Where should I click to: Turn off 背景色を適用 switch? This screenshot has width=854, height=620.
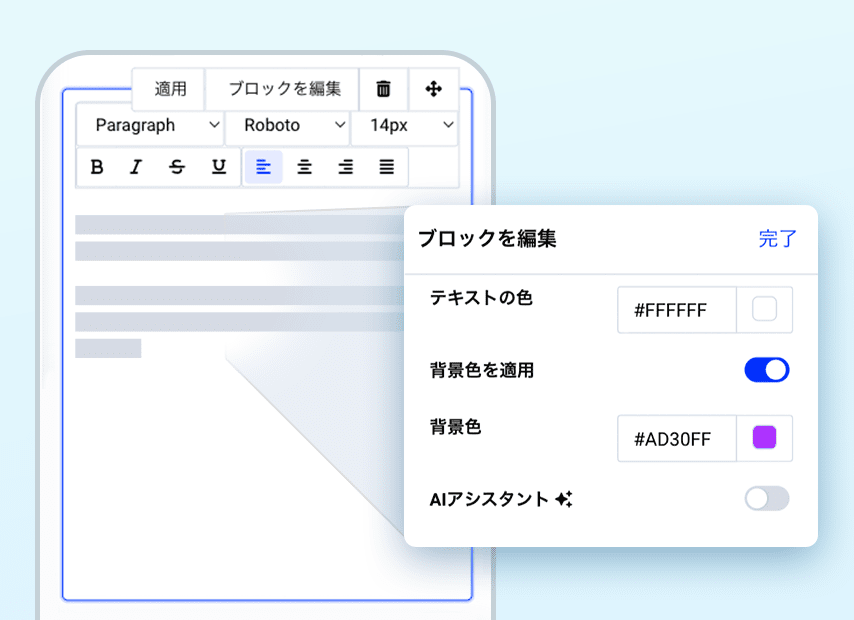(767, 370)
